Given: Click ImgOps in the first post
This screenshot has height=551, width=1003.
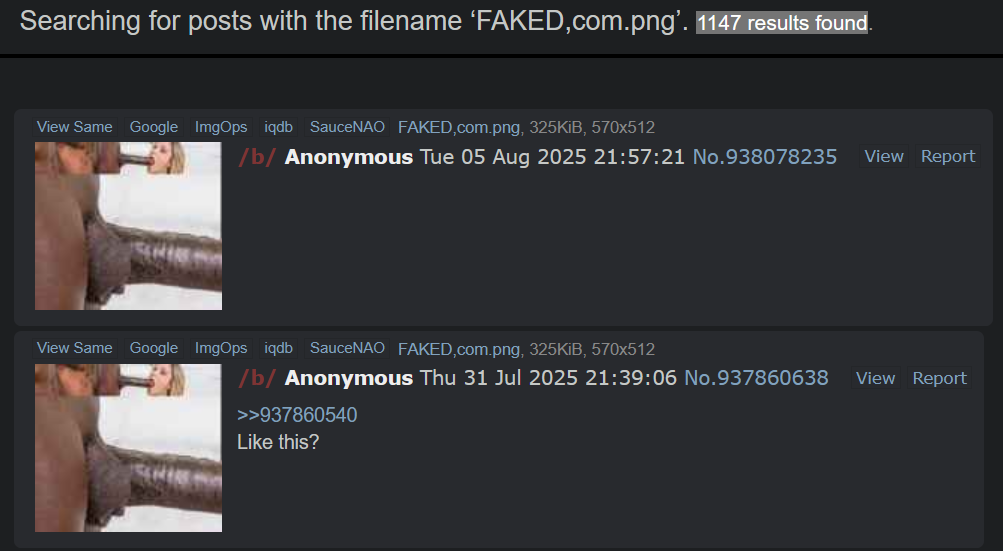Looking at the screenshot, I should tap(221, 127).
